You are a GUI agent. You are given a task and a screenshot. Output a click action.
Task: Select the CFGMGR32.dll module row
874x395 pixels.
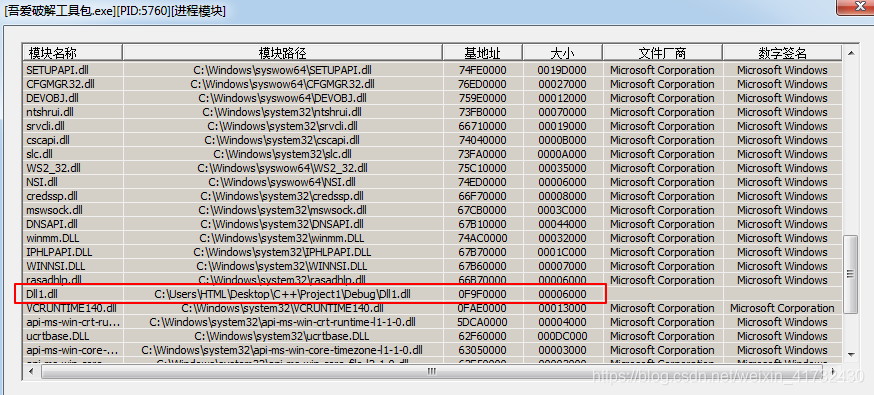[432, 84]
